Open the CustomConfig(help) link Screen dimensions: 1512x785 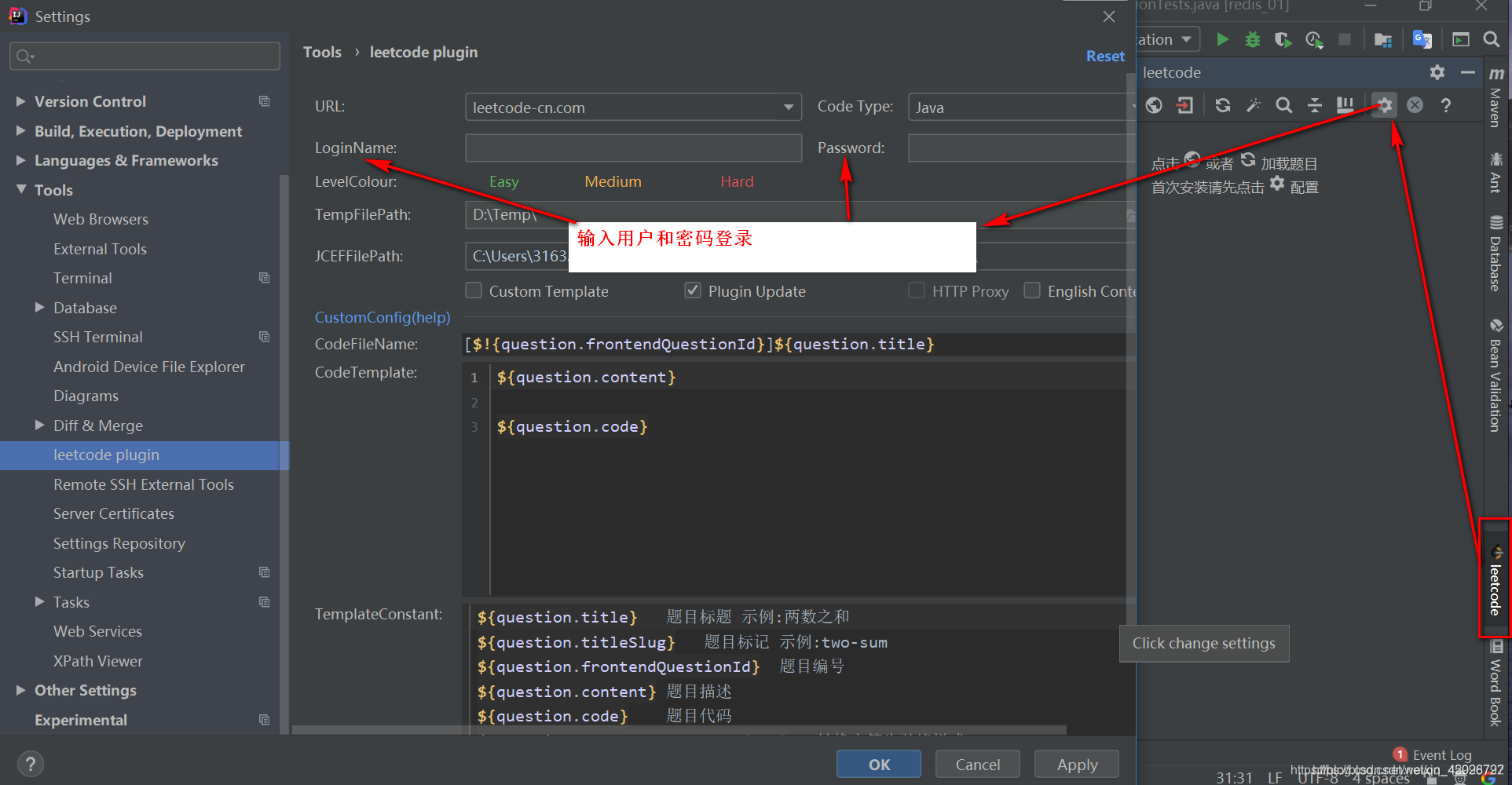click(383, 317)
